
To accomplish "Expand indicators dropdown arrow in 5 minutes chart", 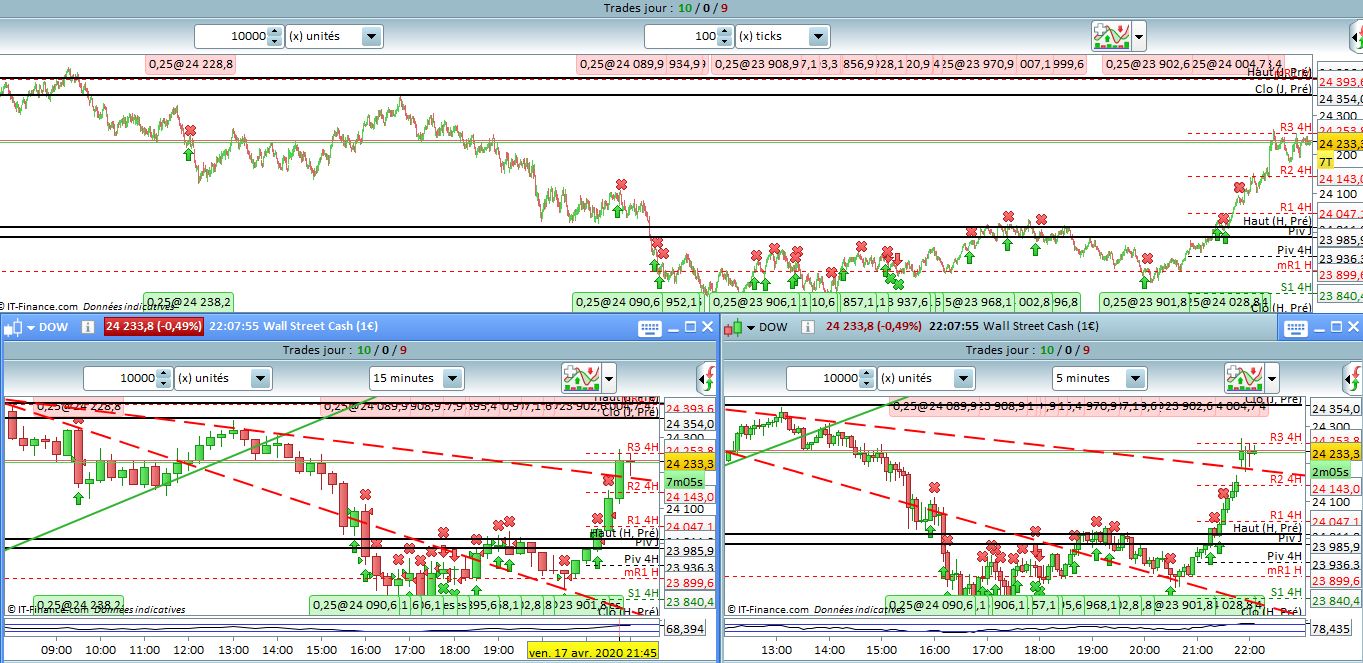I will pos(1272,379).
